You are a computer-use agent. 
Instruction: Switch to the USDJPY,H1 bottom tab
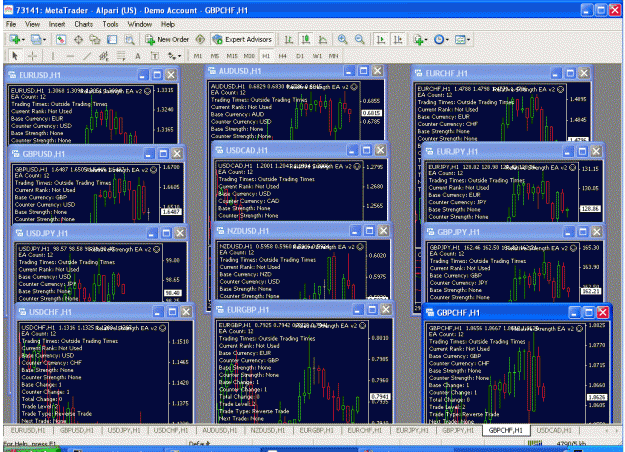(124, 430)
